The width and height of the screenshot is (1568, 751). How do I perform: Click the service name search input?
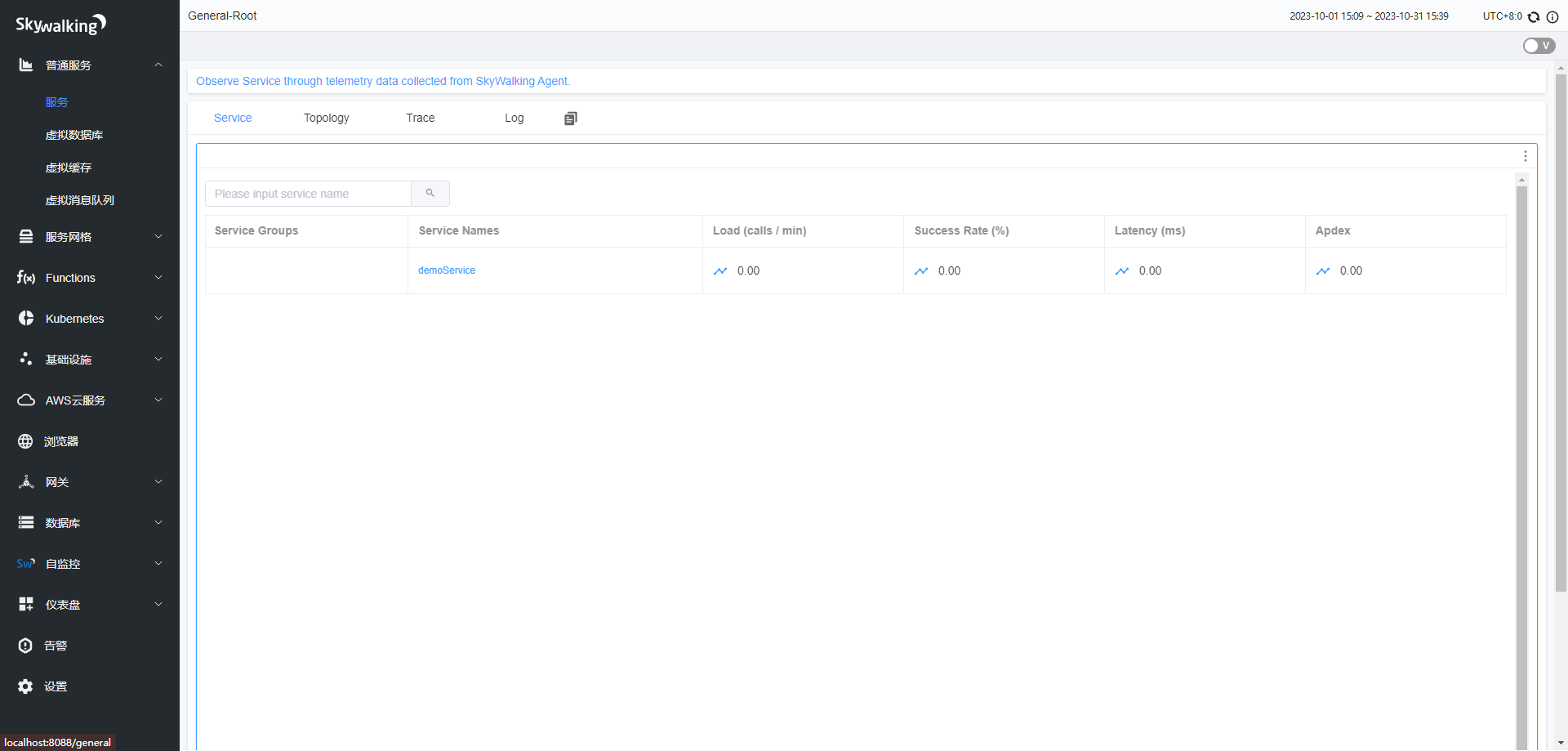[308, 194]
